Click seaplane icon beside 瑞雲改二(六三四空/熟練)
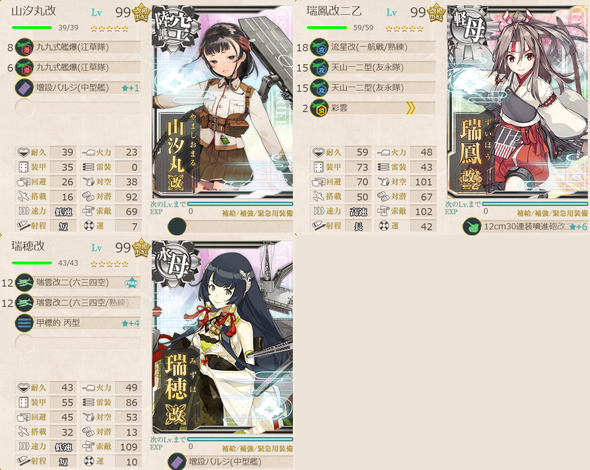The height and width of the screenshot is (470, 590). 24,303
